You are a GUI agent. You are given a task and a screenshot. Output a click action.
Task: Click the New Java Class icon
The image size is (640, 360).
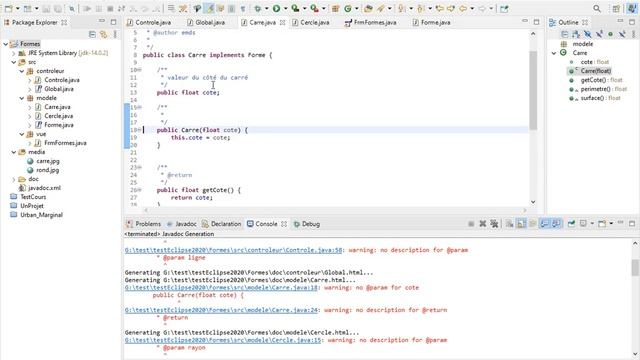pos(348,9)
